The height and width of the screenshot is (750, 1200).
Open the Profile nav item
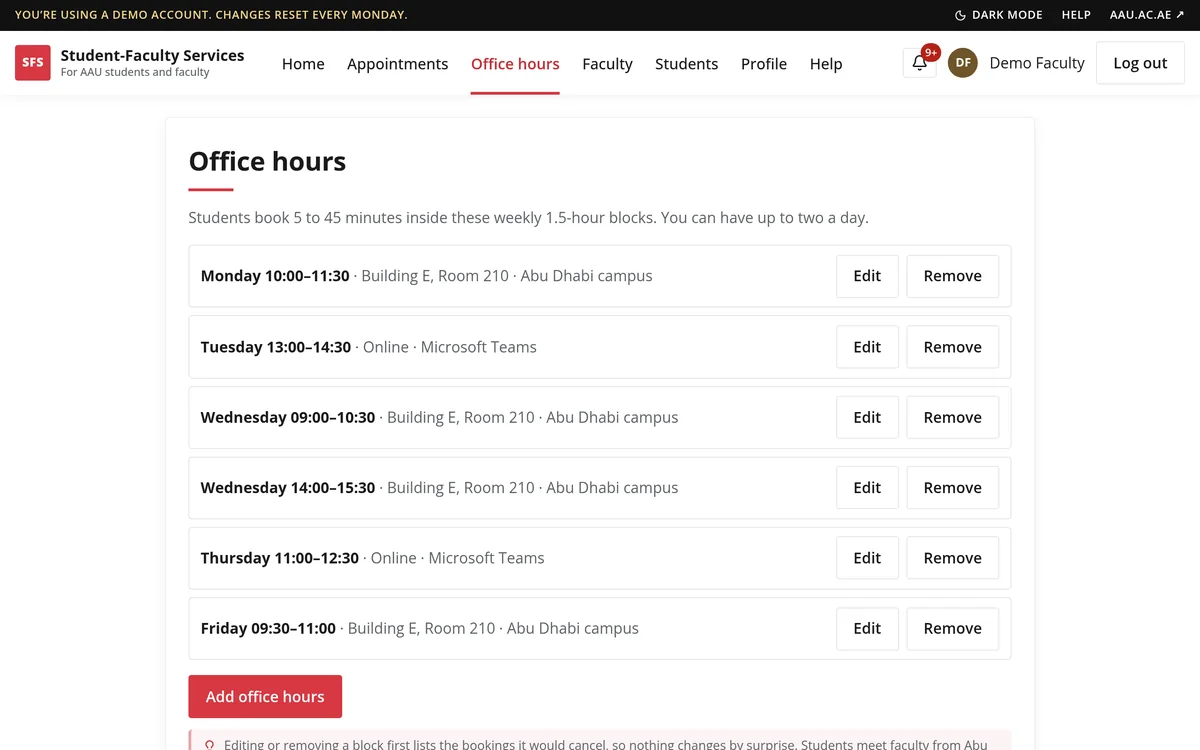coord(764,64)
